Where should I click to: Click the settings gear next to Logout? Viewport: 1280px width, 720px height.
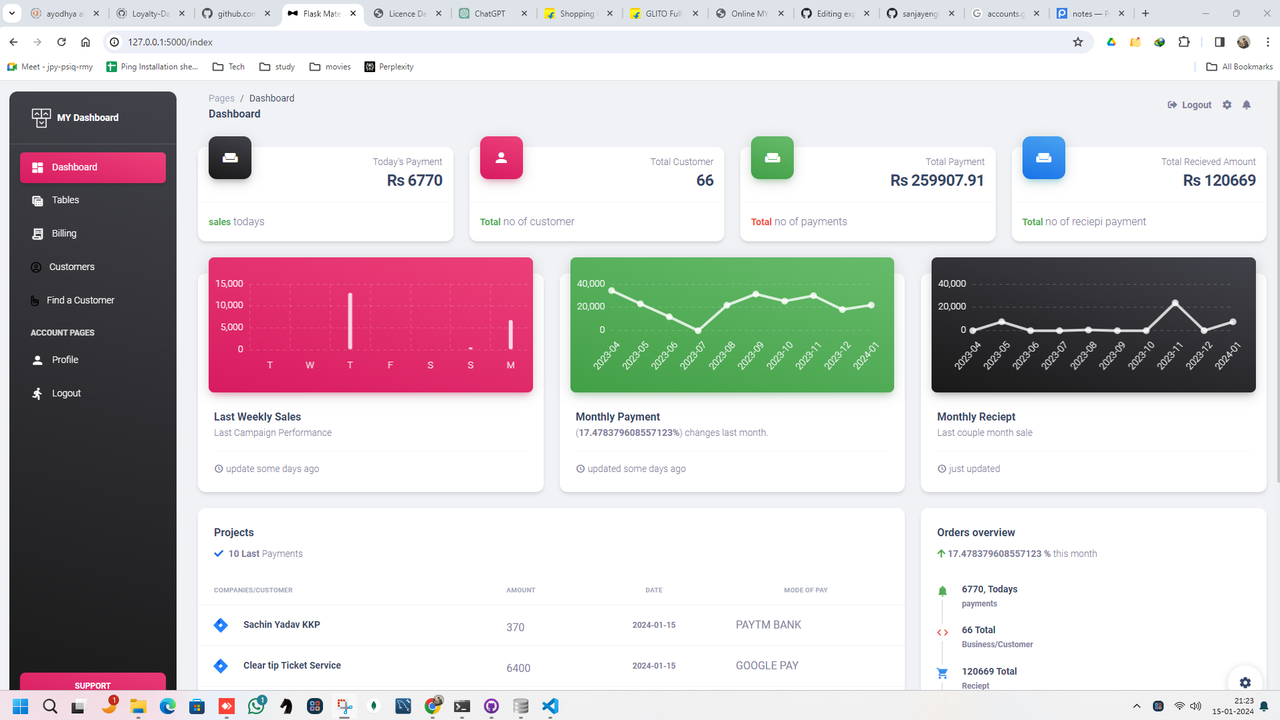click(1227, 104)
